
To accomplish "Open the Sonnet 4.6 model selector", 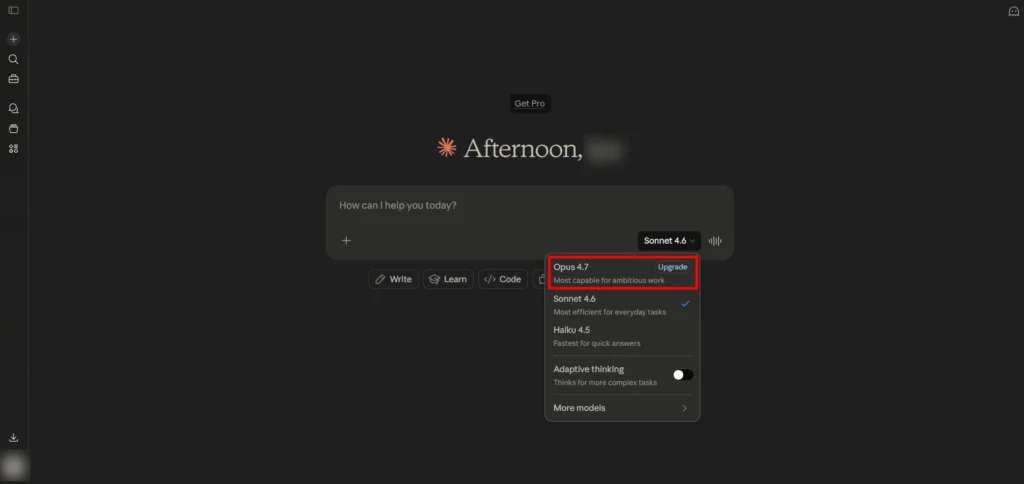I will click(669, 241).
